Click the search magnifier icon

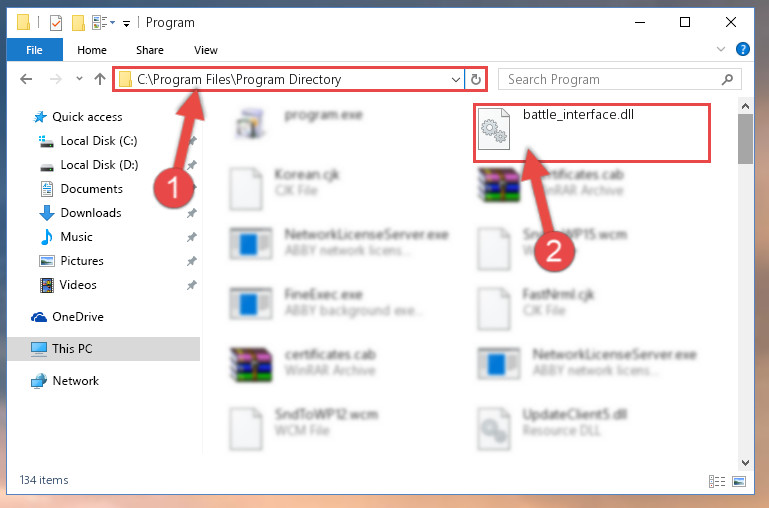click(728, 79)
